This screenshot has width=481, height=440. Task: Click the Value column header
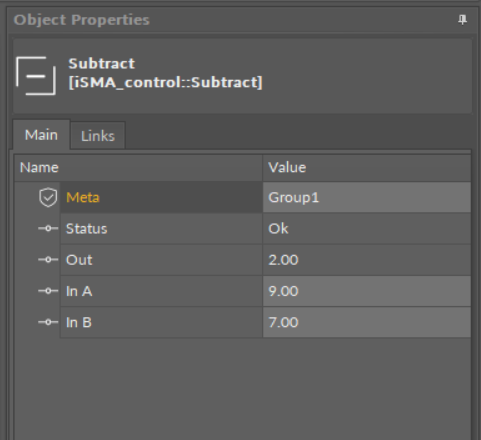click(x=367, y=168)
